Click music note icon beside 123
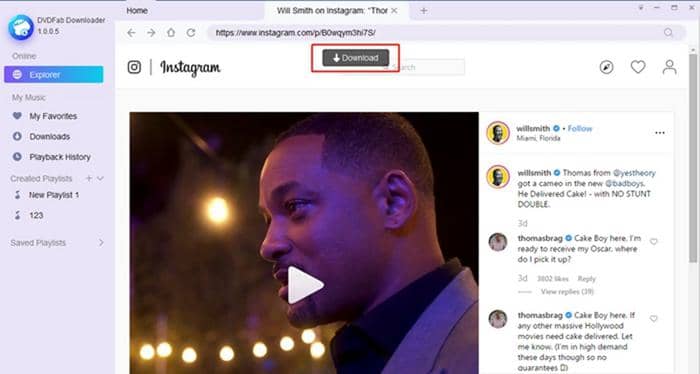Screen dimensions: 700x374 click(17, 216)
